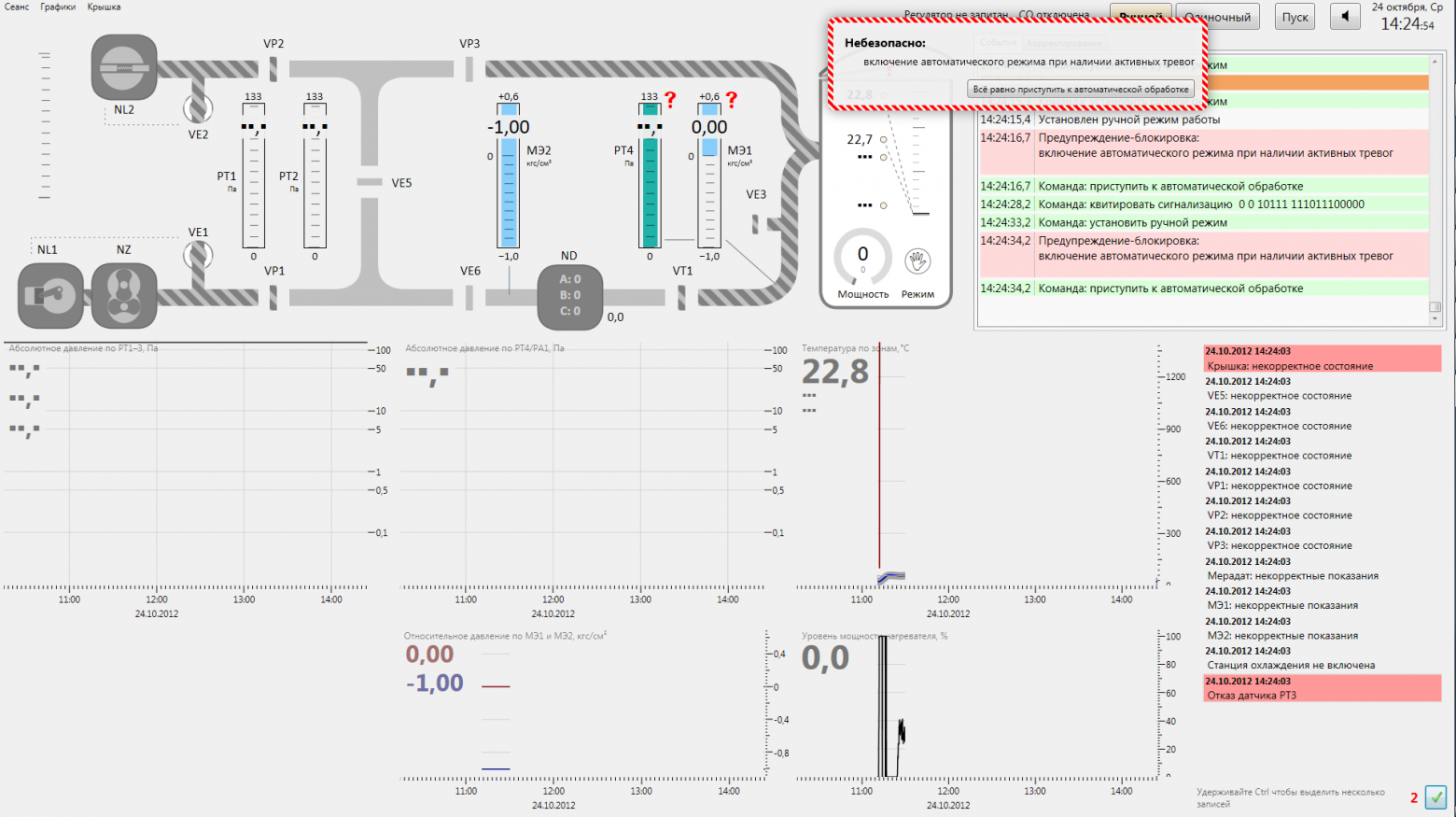Image resolution: width=1456 pixels, height=817 pixels.
Task: Toggle the VE2 valve symbol
Action: click(x=198, y=108)
